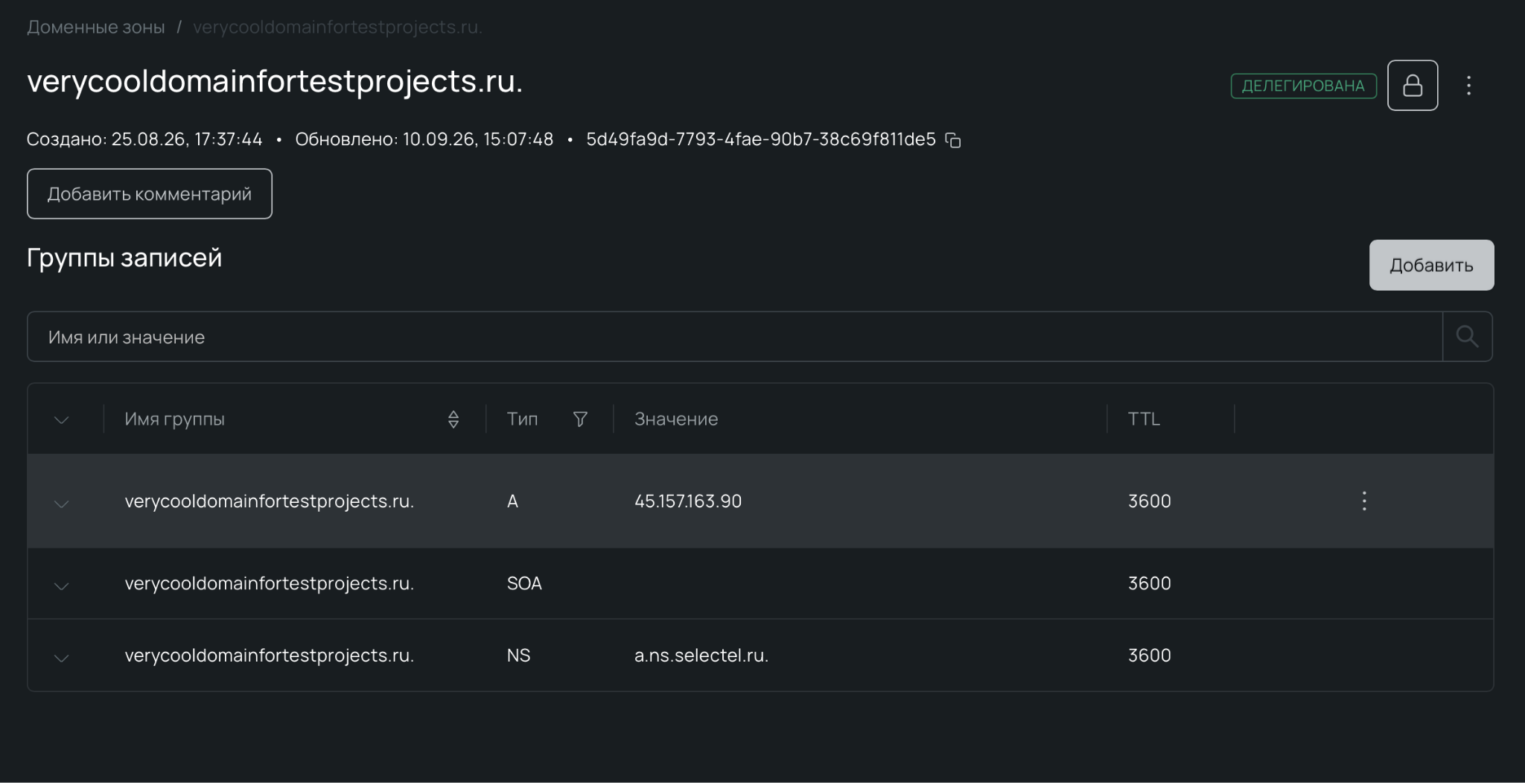Open the zone options three-dot menu

pos(1468,85)
